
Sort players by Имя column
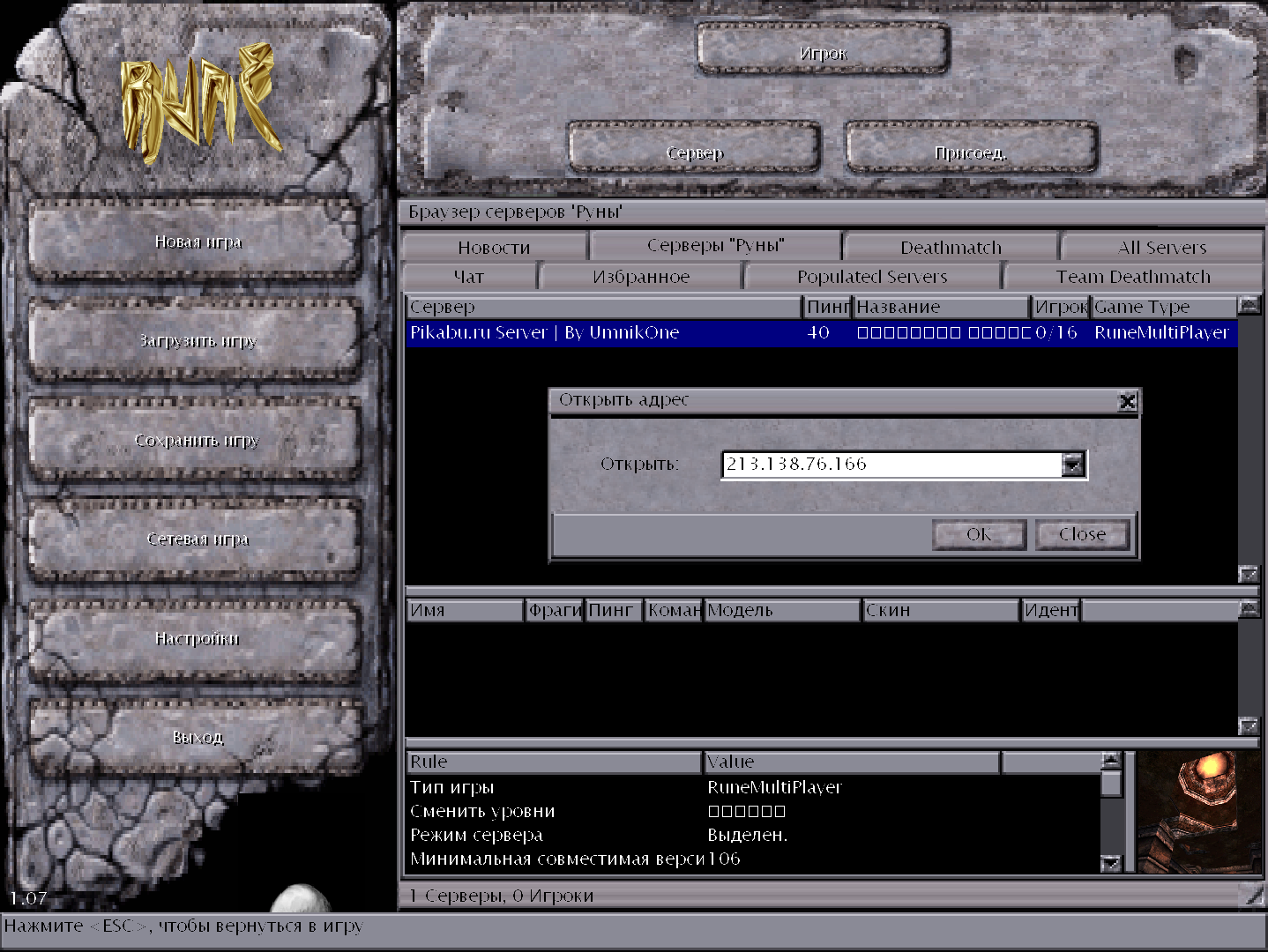coord(465,610)
